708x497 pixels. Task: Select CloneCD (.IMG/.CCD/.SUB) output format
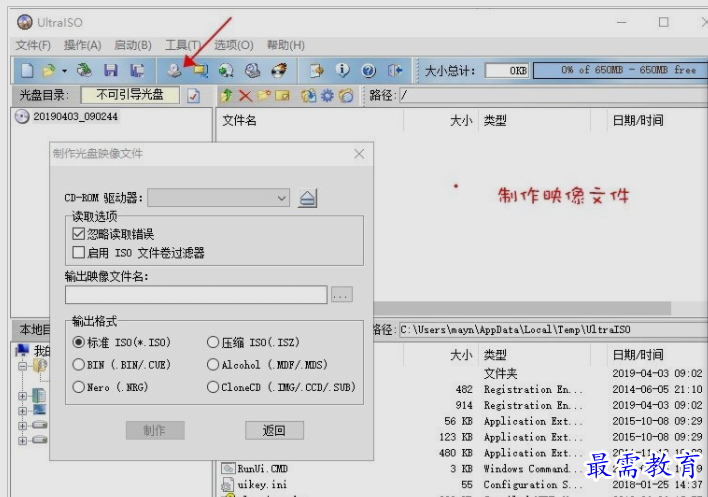point(213,387)
